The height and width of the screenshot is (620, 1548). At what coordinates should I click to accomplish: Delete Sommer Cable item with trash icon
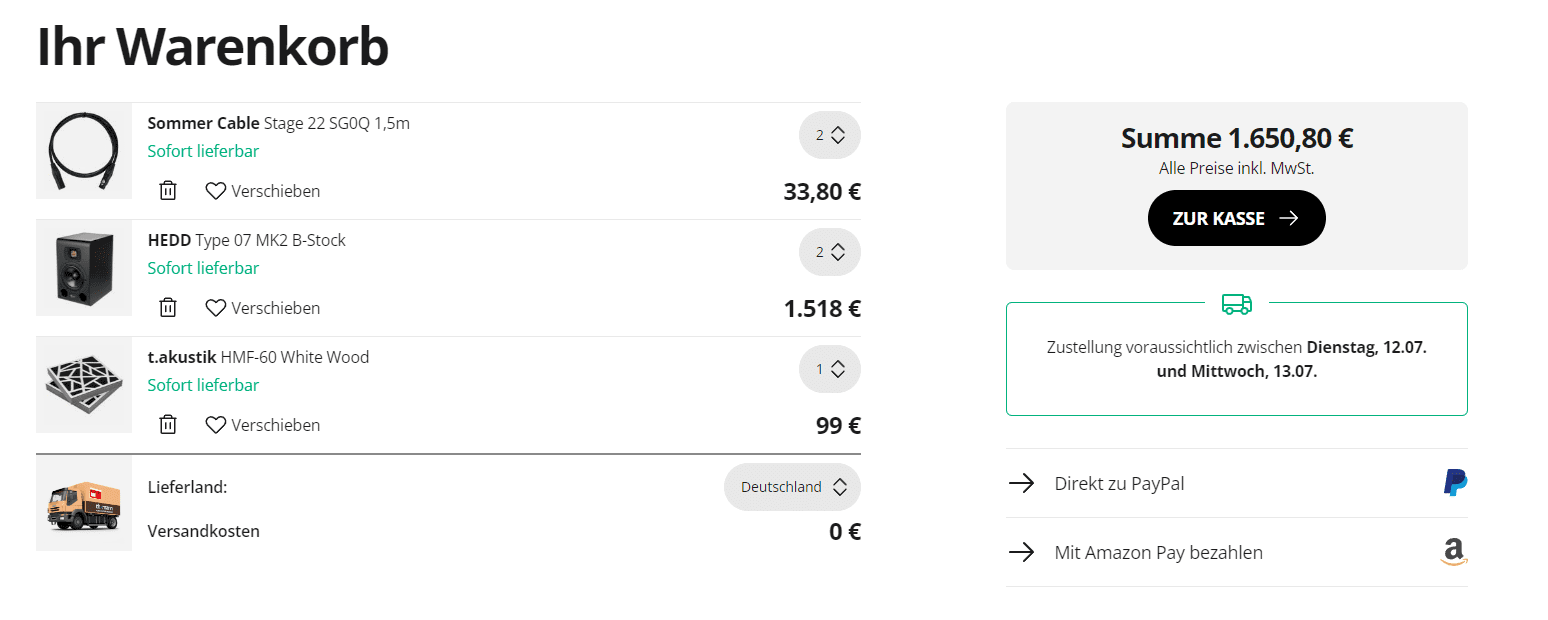tap(168, 190)
